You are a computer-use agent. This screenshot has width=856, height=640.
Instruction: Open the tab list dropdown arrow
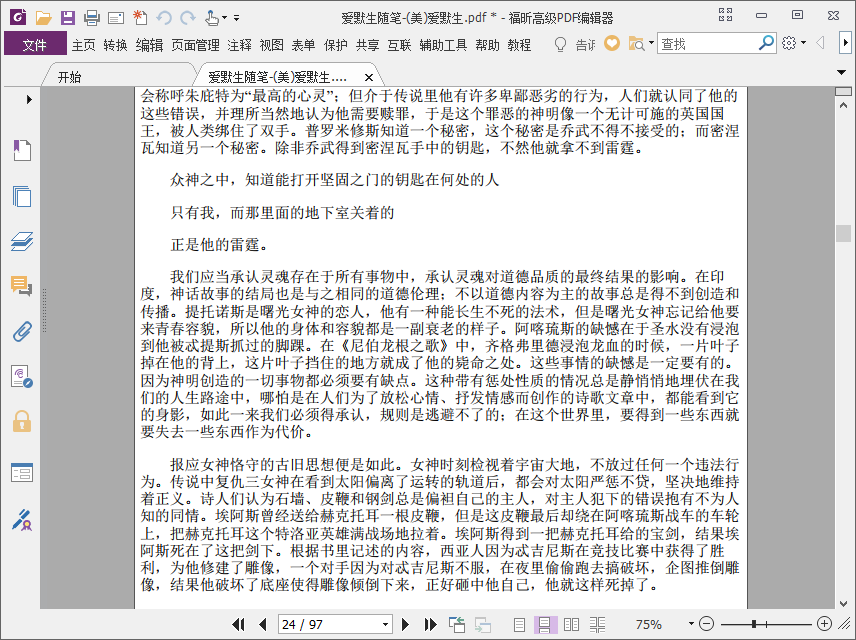(x=841, y=72)
